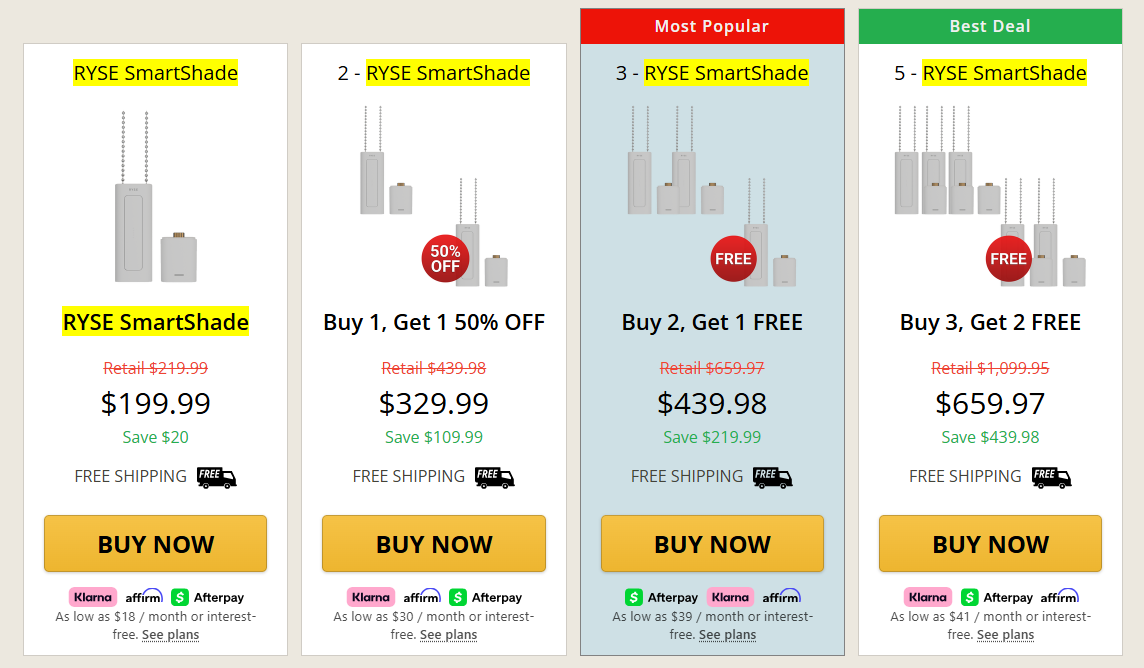The width and height of the screenshot is (1144, 668).
Task: Open See plans link under the single SmartShade
Action: 170,634
